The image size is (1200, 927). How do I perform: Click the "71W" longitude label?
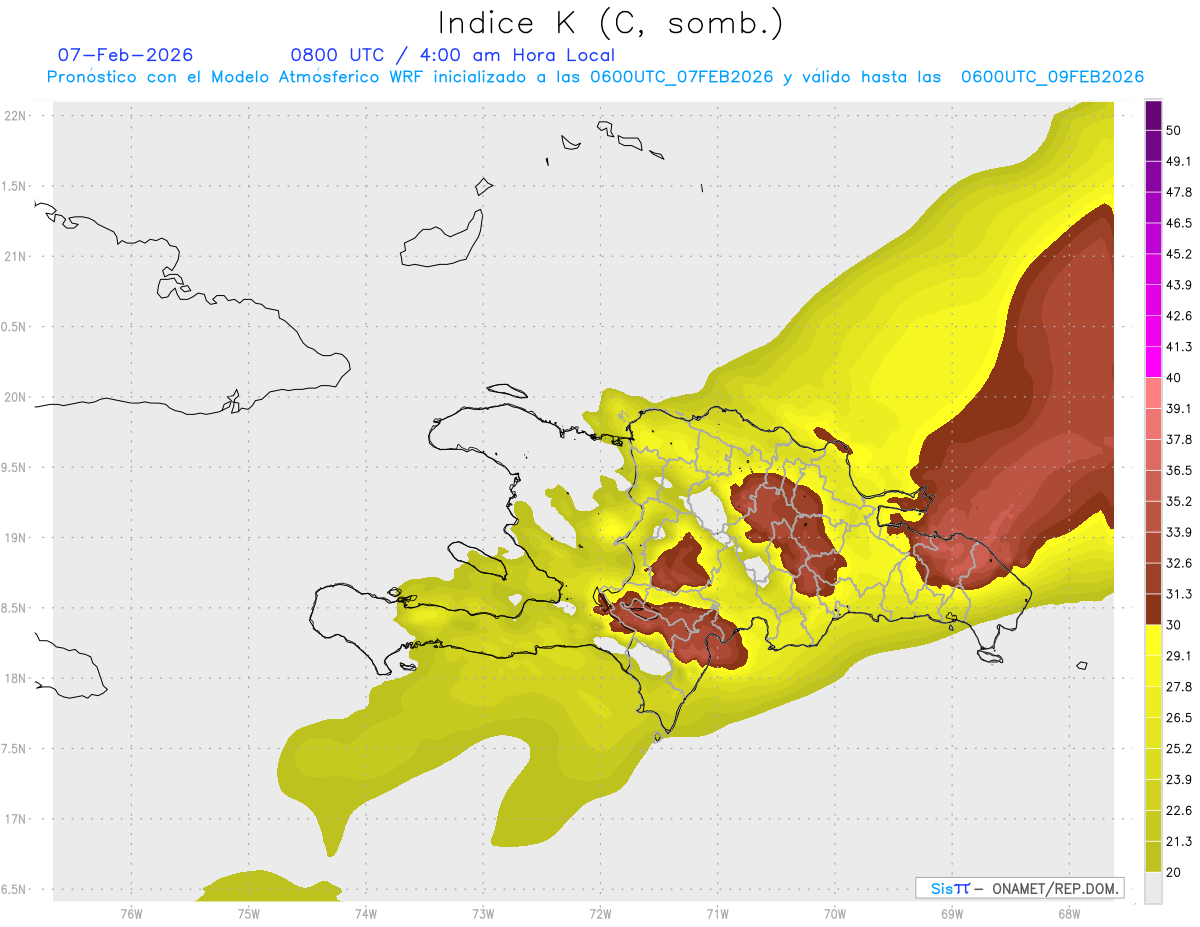click(717, 912)
